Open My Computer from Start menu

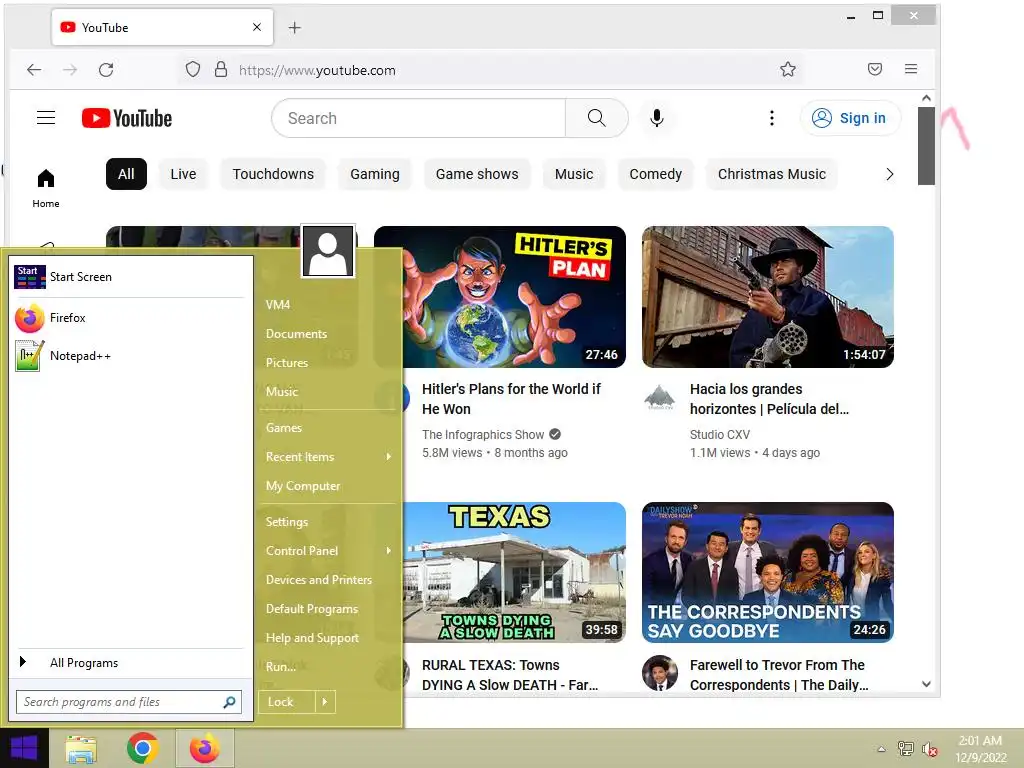[x=303, y=486]
